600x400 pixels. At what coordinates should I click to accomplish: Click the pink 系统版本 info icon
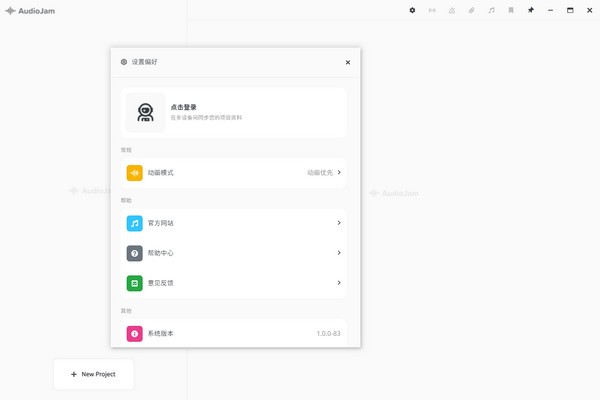tap(134, 333)
